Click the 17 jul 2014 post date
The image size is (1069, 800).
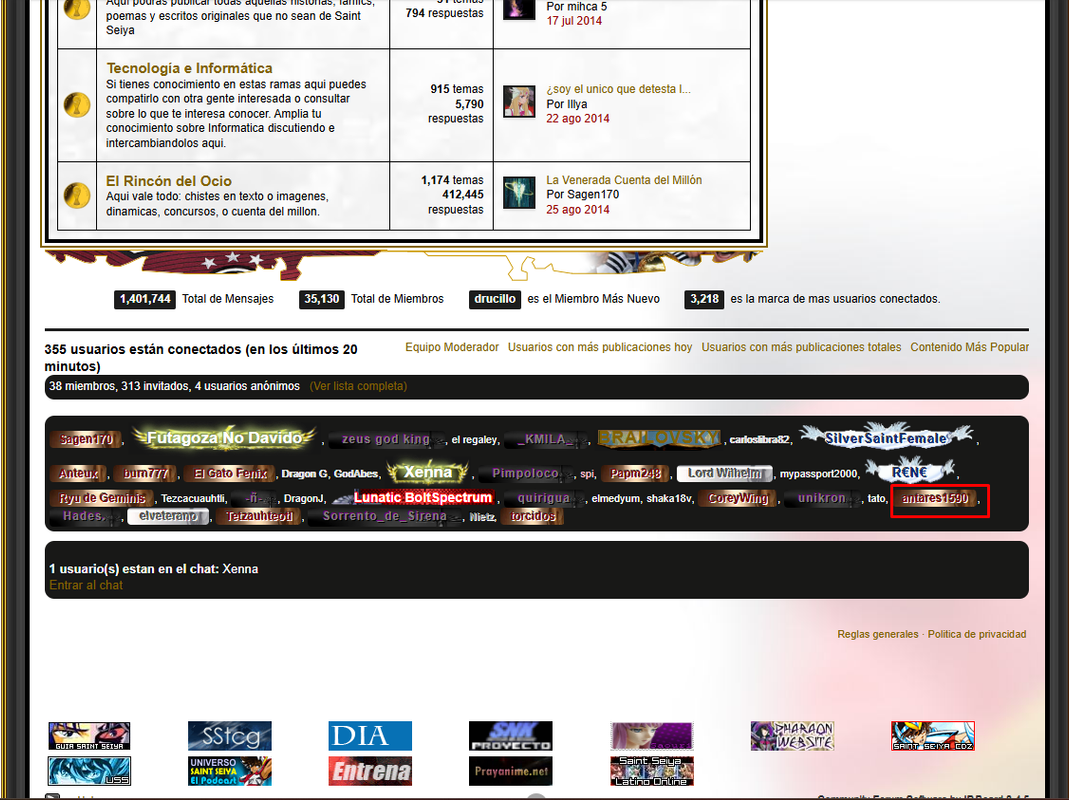[x=574, y=21]
